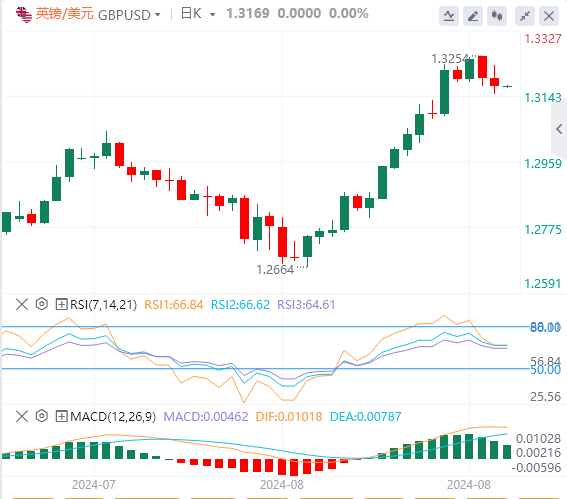Click the MACD(12,26,9) label
Screen dimensions: 567x499
113,417
